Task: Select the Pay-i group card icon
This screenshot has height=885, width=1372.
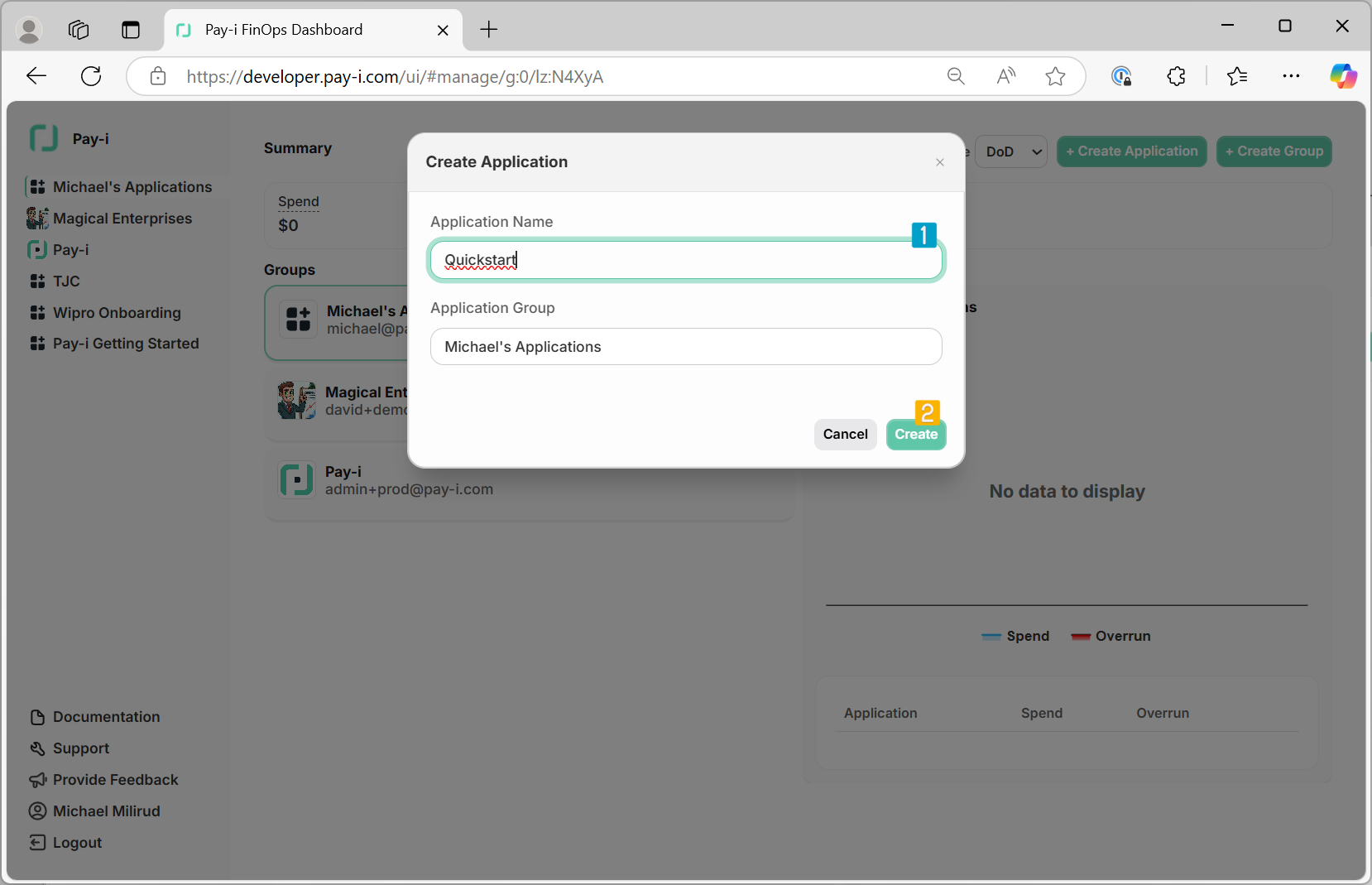Action: 296,480
